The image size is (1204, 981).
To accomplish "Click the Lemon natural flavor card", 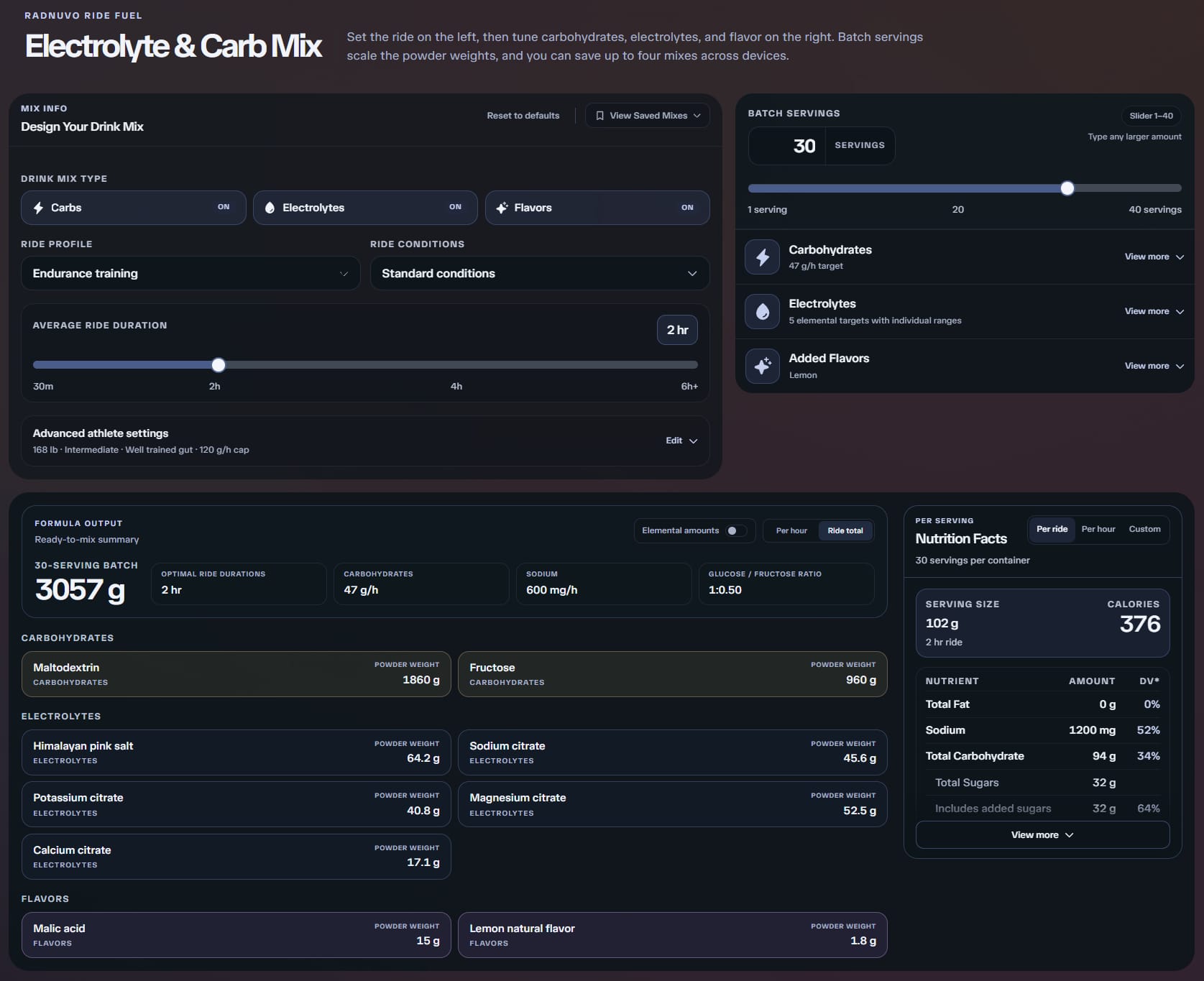I will (673, 935).
